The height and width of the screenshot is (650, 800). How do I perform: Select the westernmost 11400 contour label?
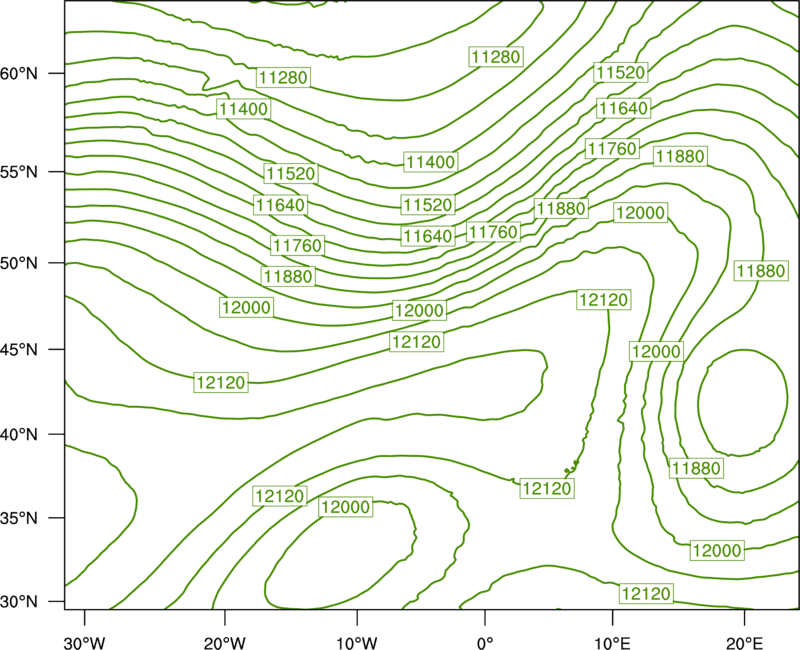click(x=243, y=109)
